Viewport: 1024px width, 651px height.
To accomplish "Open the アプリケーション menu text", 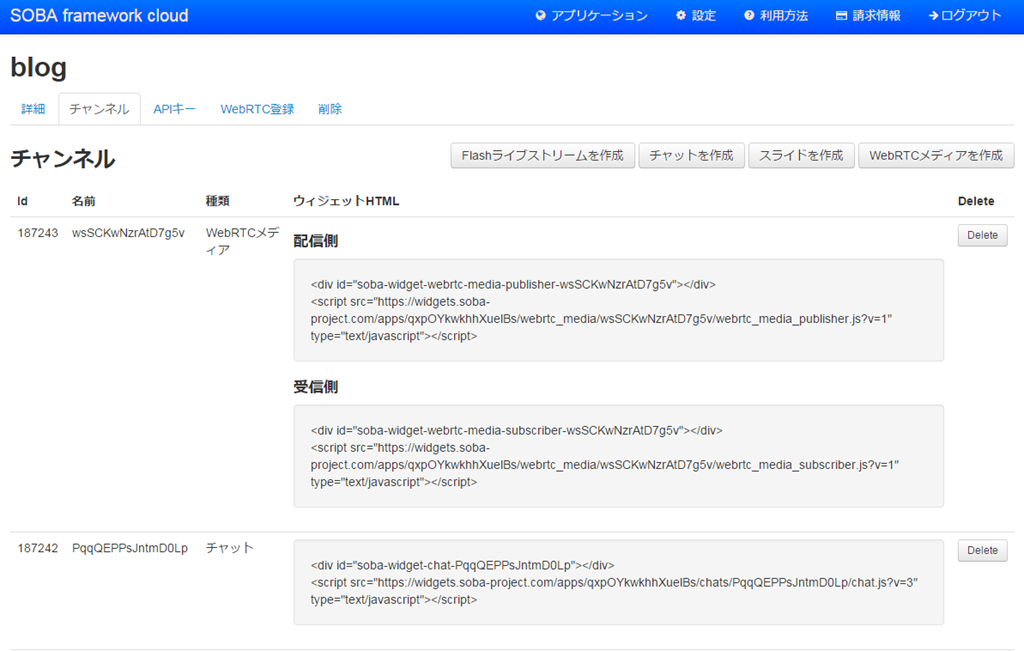I will (x=600, y=16).
